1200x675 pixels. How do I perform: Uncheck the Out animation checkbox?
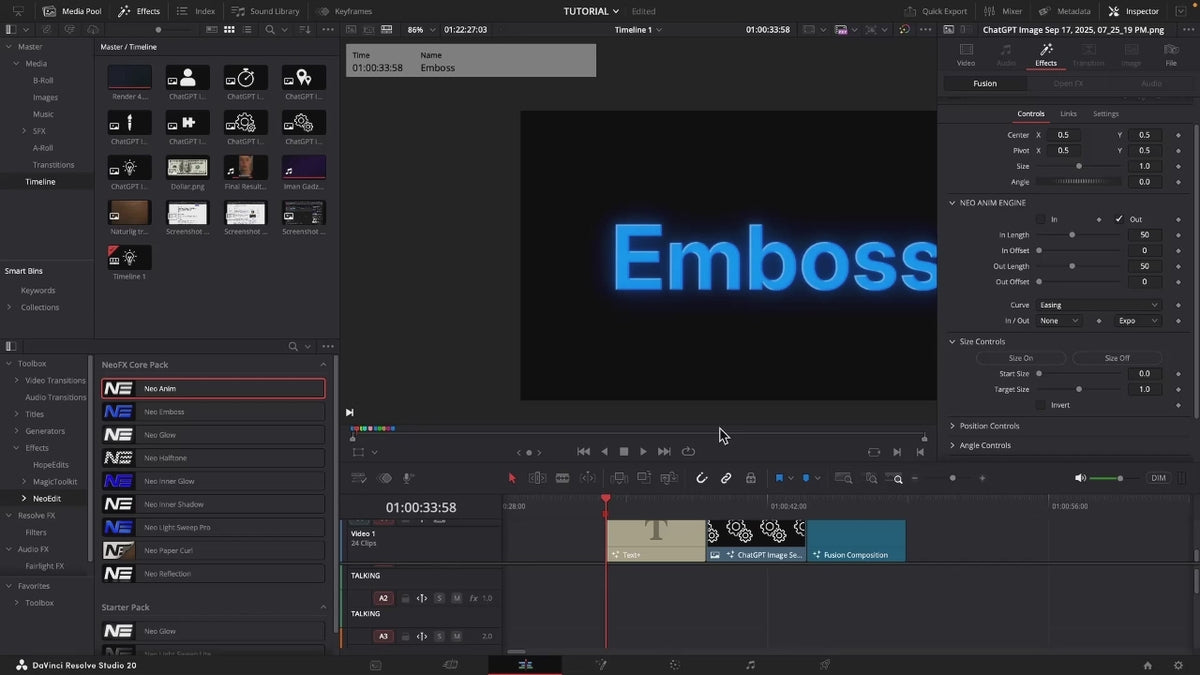(1119, 219)
